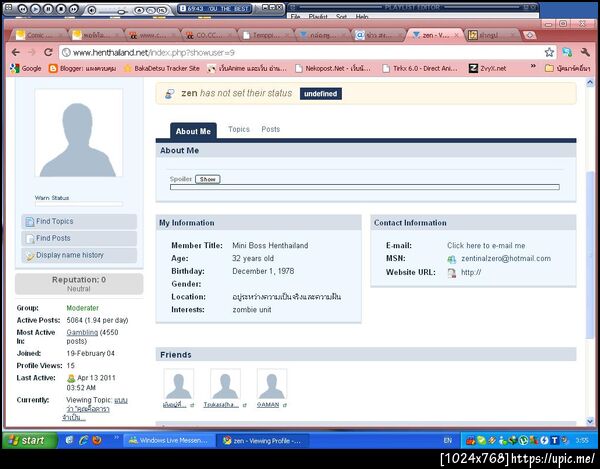The image size is (600, 469).
Task: Switch to the Temppi browser tab
Action: pyautogui.click(x=265, y=35)
